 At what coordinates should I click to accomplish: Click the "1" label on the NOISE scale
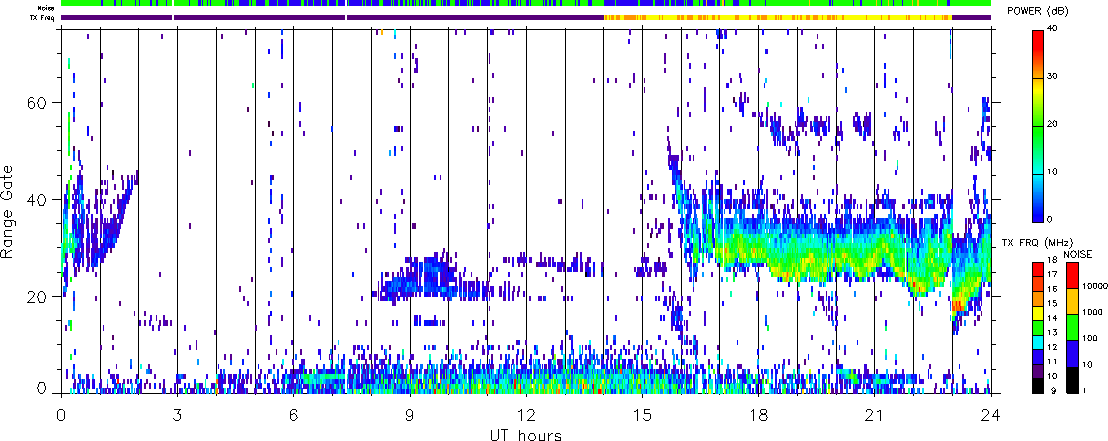pos(1084,390)
